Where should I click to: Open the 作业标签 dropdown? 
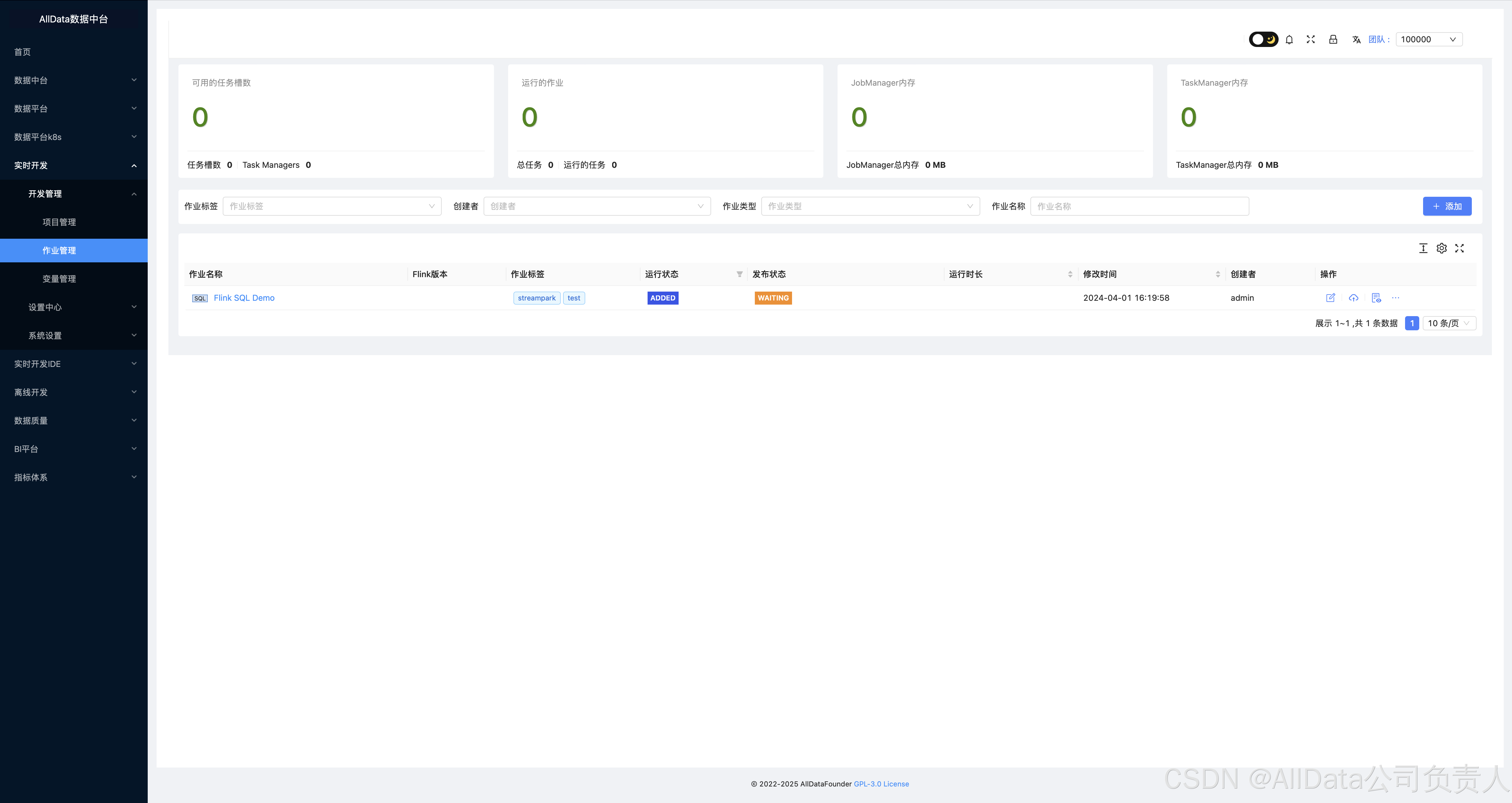[332, 206]
